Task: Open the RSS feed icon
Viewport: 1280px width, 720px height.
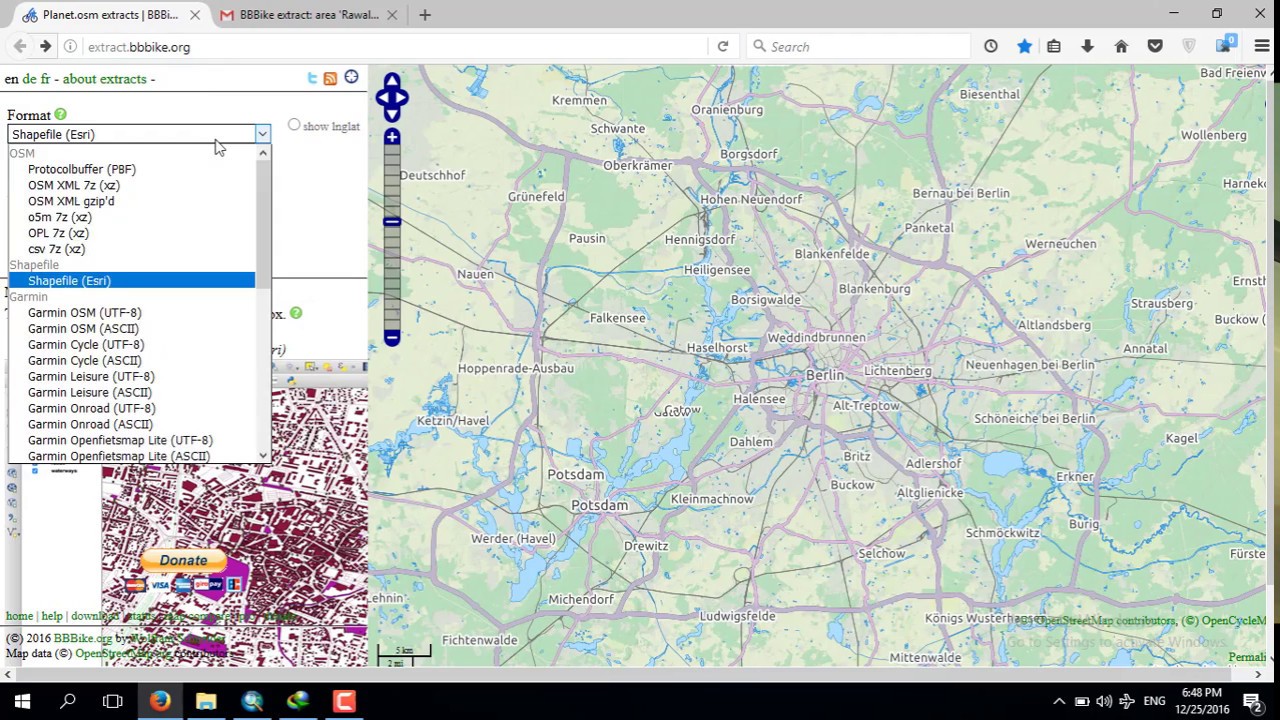Action: (x=330, y=78)
